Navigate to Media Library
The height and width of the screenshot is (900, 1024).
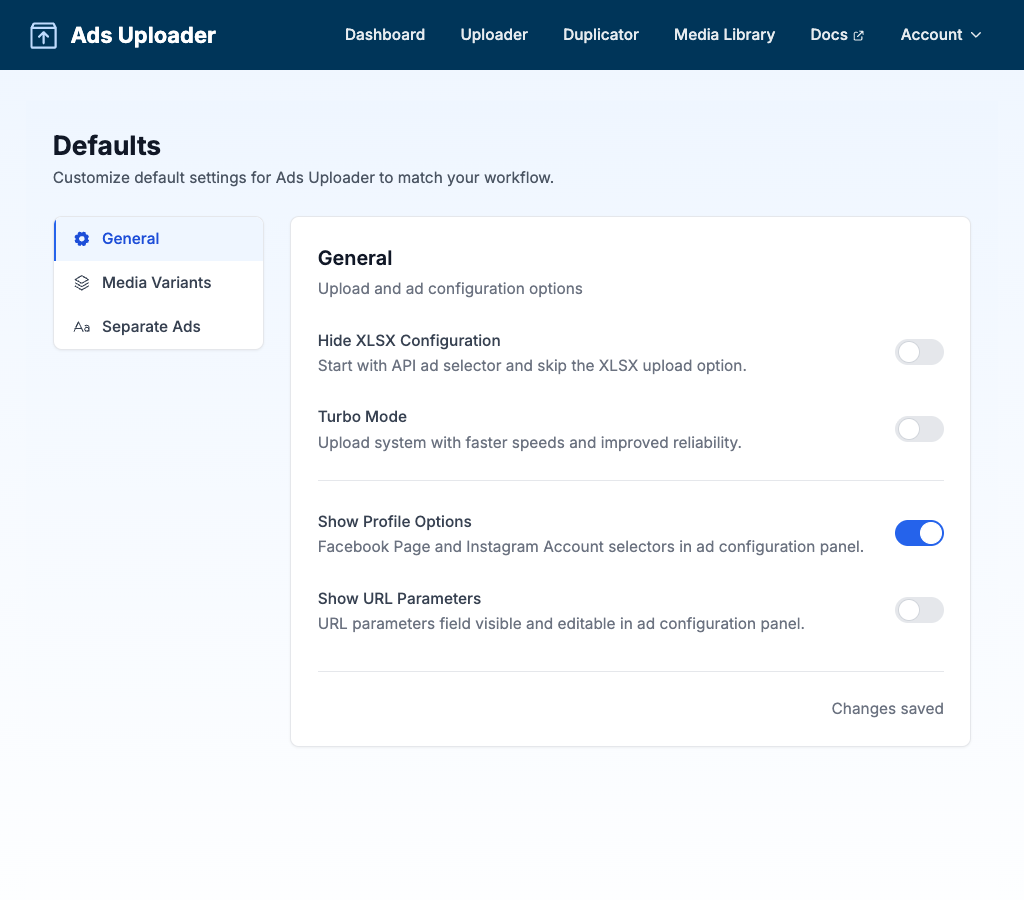coord(724,35)
